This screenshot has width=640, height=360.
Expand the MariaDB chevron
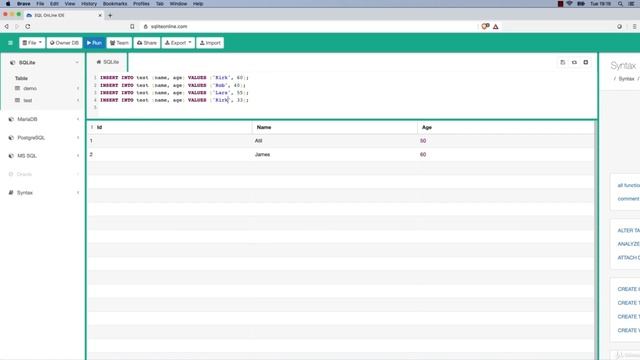click(78, 119)
